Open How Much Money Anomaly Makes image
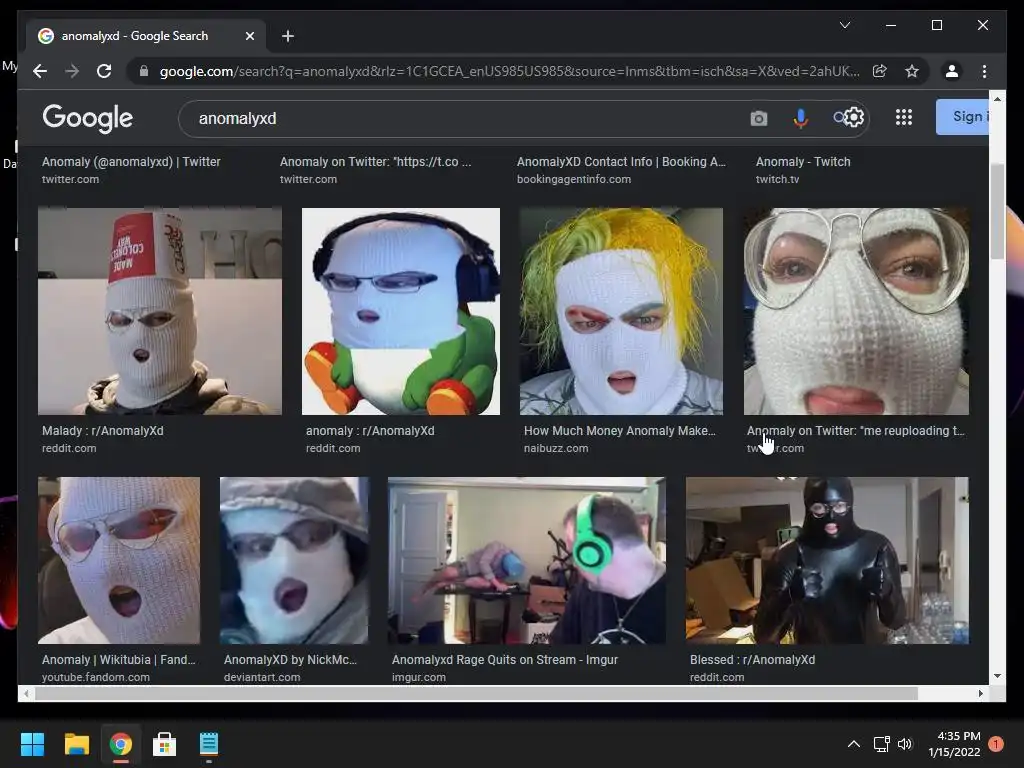1024x768 pixels. [x=621, y=311]
